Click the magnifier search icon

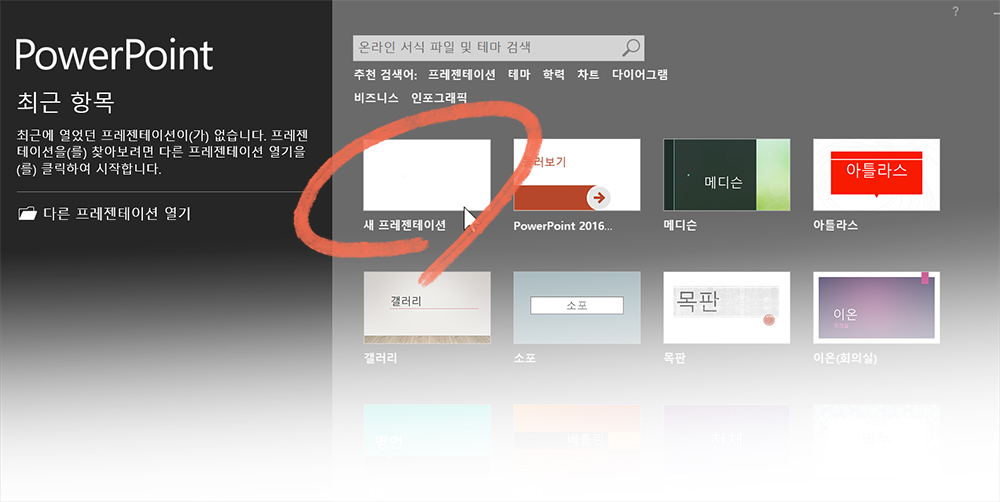click(631, 47)
